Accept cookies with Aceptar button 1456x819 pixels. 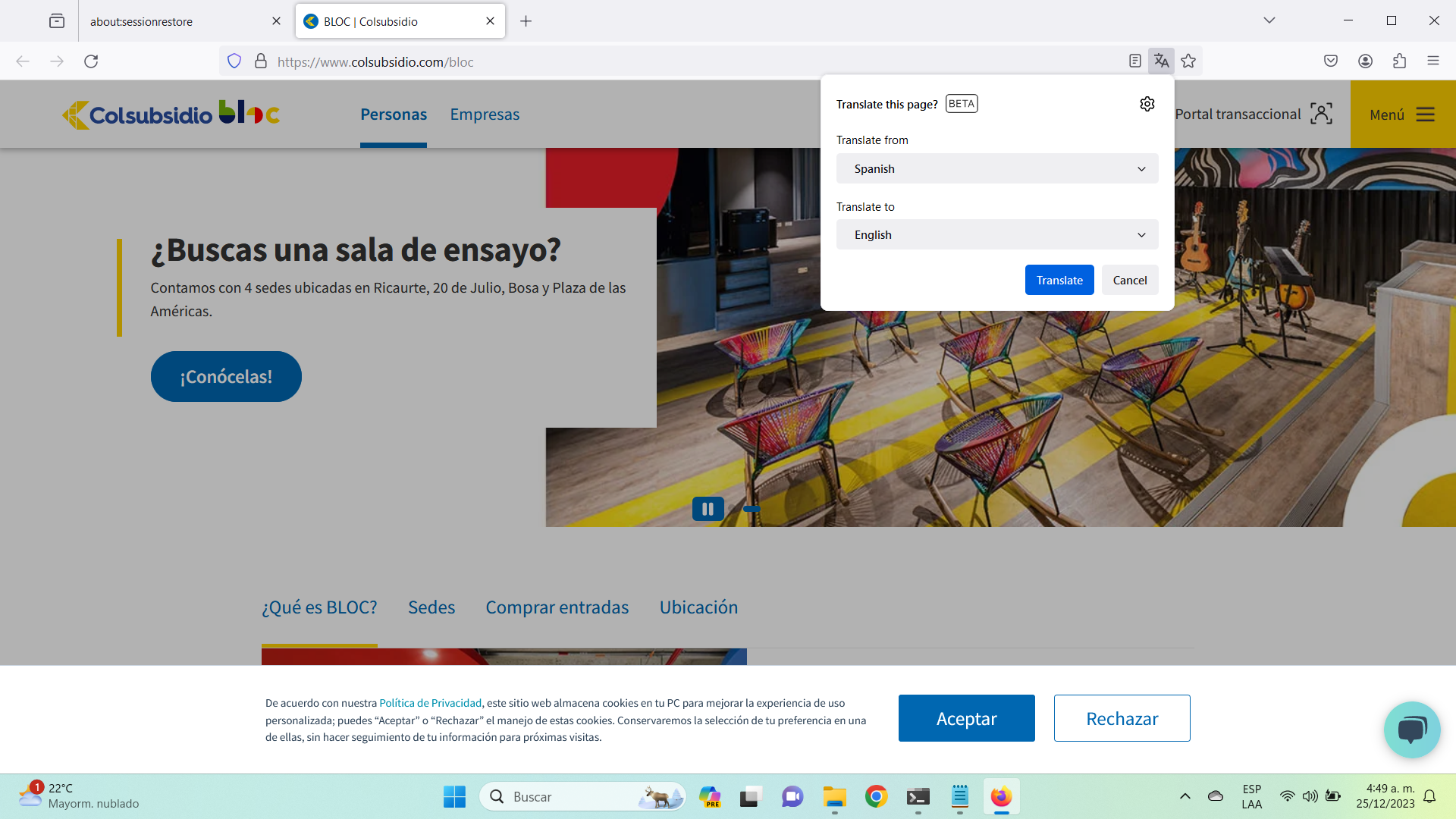pos(966,718)
